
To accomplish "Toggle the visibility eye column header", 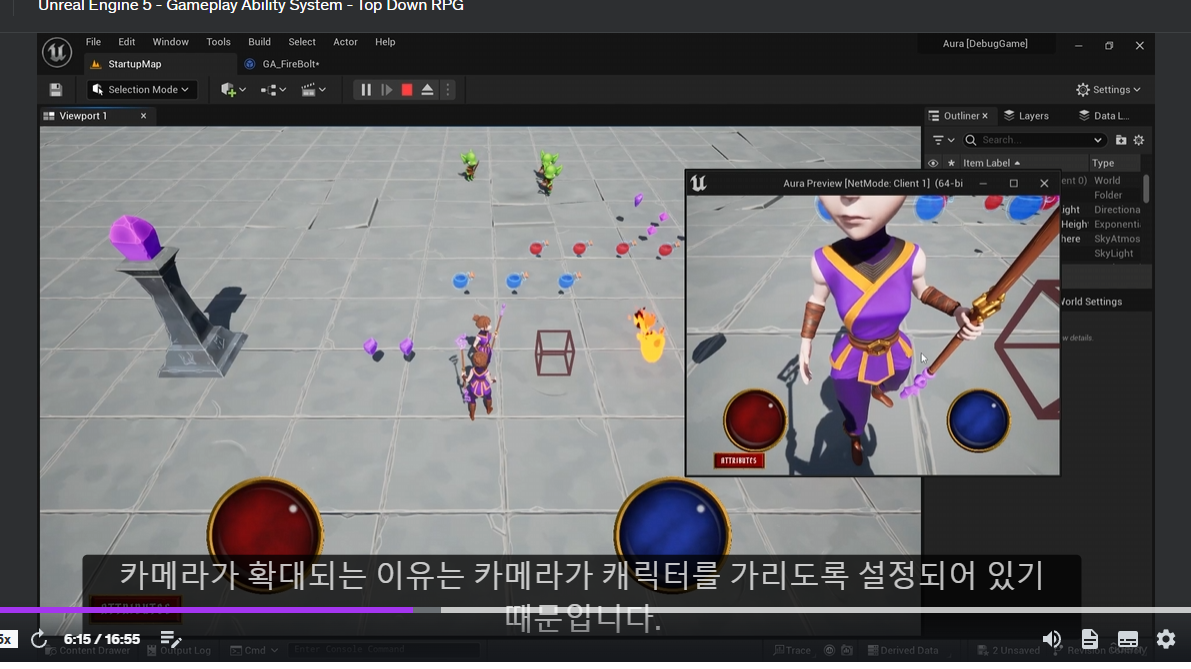I will coord(934,163).
